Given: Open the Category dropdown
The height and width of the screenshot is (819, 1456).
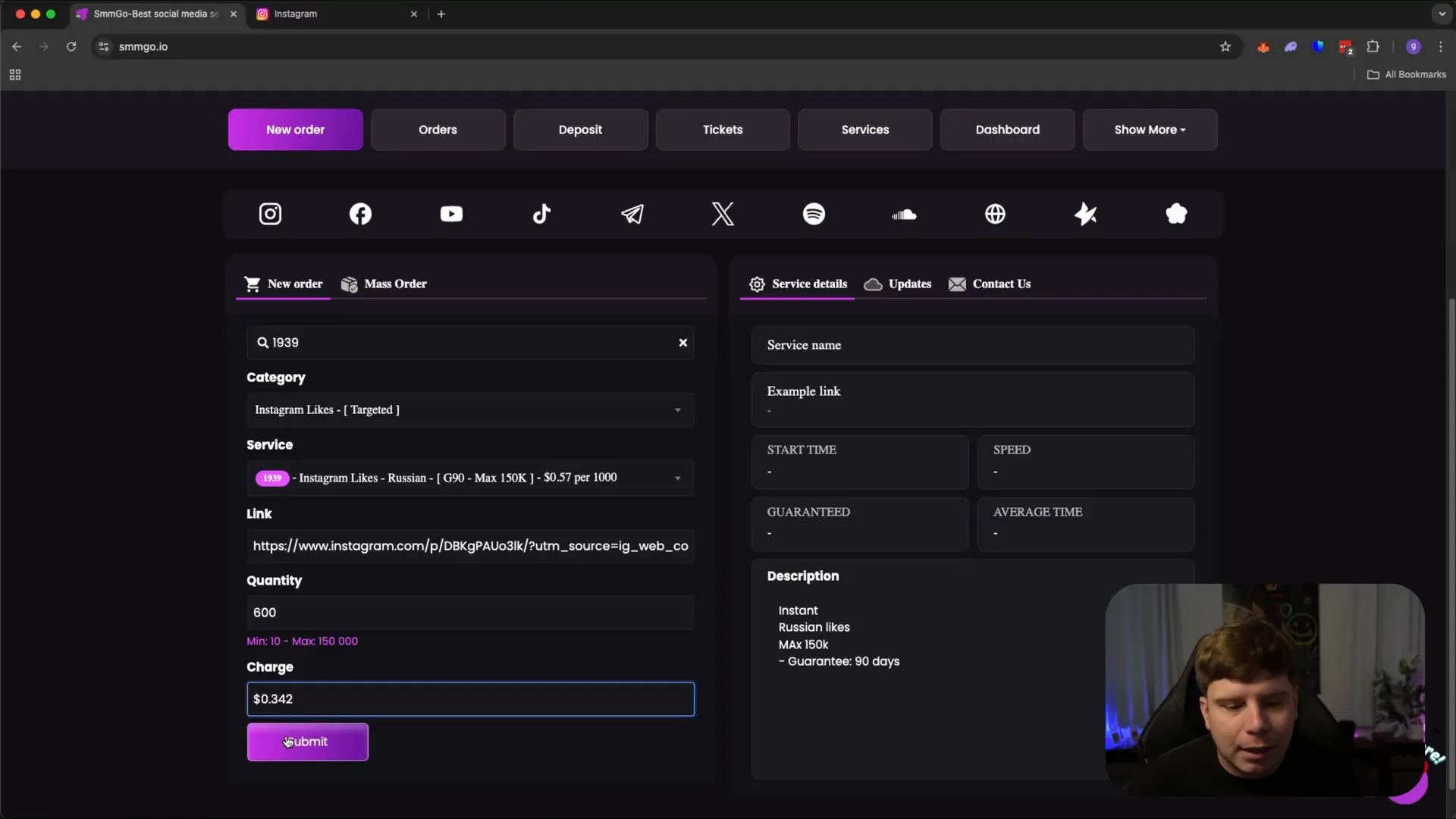Looking at the screenshot, I should (469, 409).
